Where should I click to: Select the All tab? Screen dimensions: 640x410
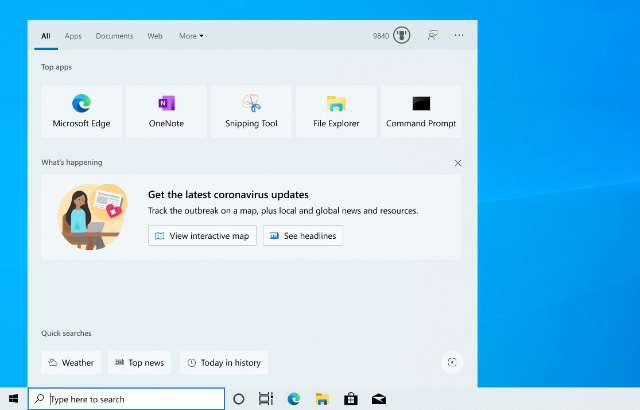coord(46,36)
